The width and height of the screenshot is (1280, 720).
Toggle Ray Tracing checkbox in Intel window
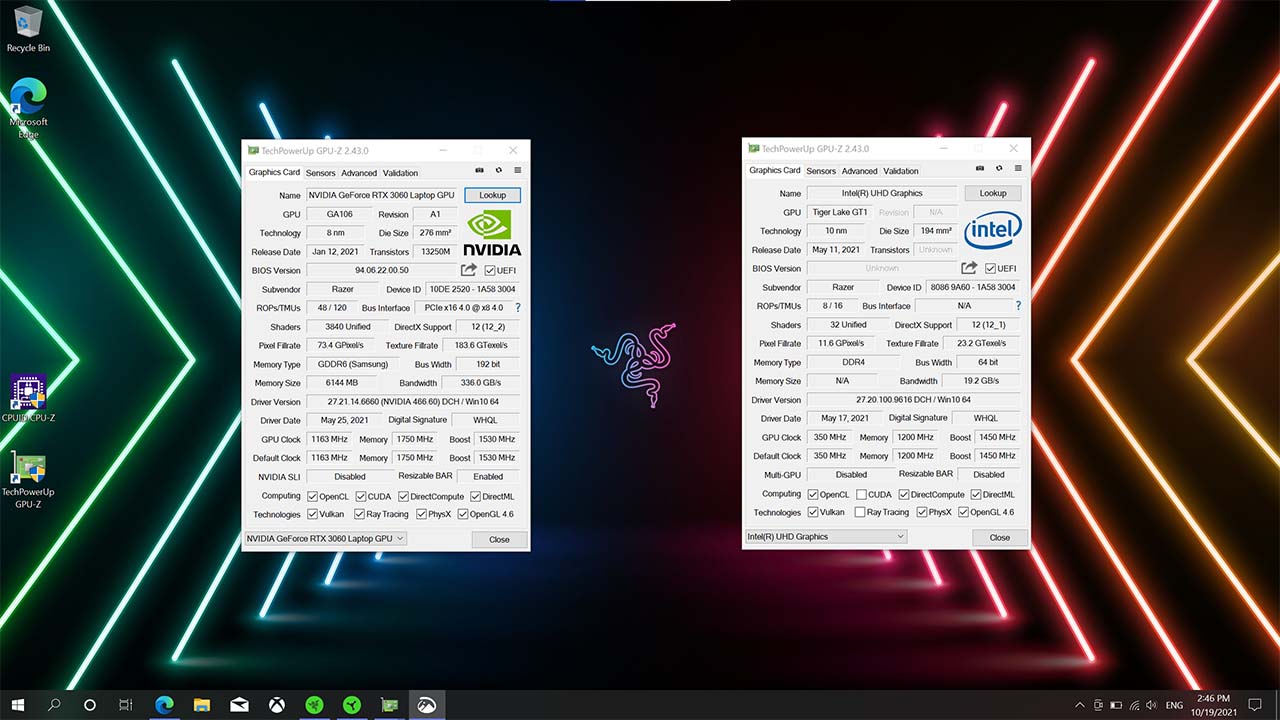[860, 512]
